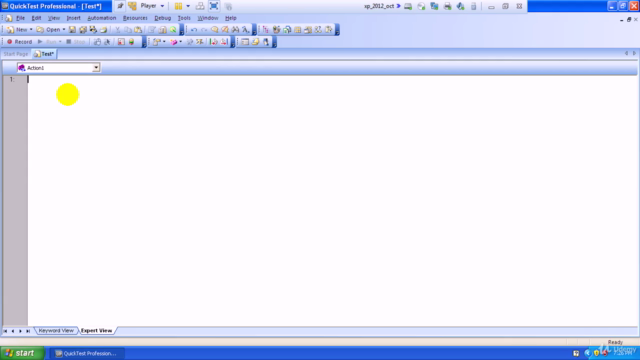The image size is (640, 360).
Task: Open the File menu
Action: tap(20, 18)
